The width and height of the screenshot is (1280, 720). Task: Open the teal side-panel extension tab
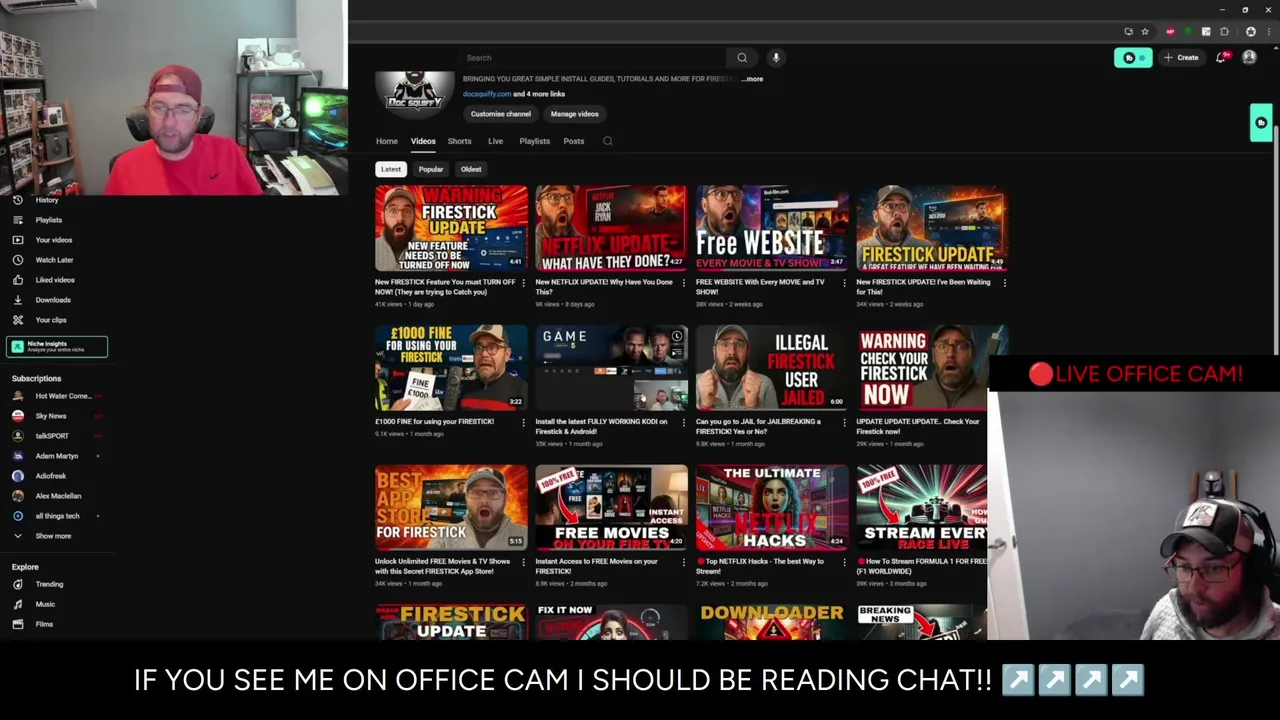click(x=1261, y=123)
